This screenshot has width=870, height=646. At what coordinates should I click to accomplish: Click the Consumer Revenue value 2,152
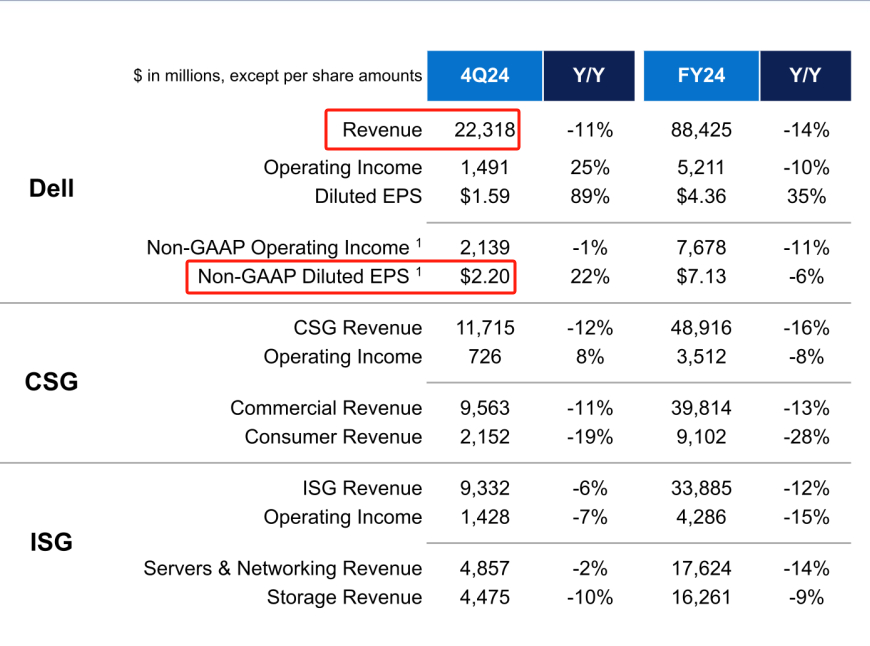[x=484, y=437]
